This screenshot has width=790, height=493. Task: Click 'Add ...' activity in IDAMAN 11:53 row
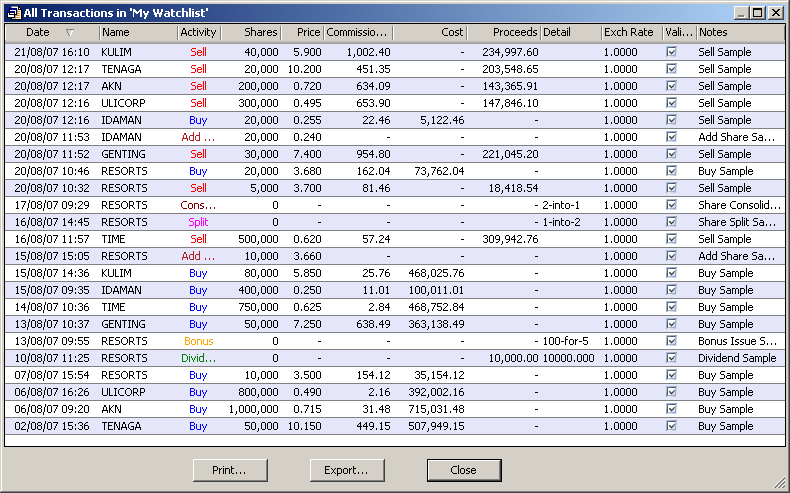(x=198, y=137)
